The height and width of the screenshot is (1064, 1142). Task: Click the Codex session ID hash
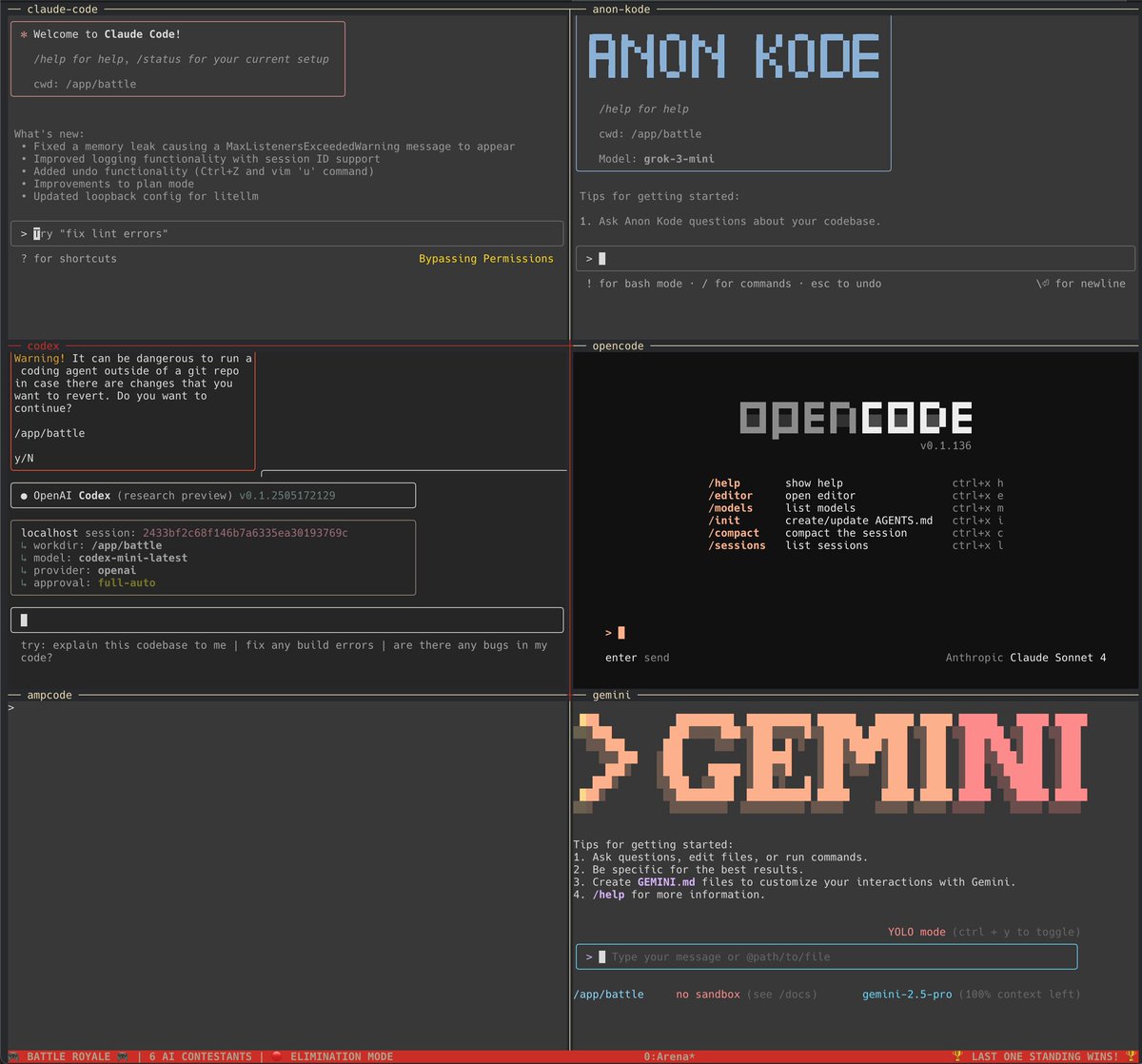point(246,533)
